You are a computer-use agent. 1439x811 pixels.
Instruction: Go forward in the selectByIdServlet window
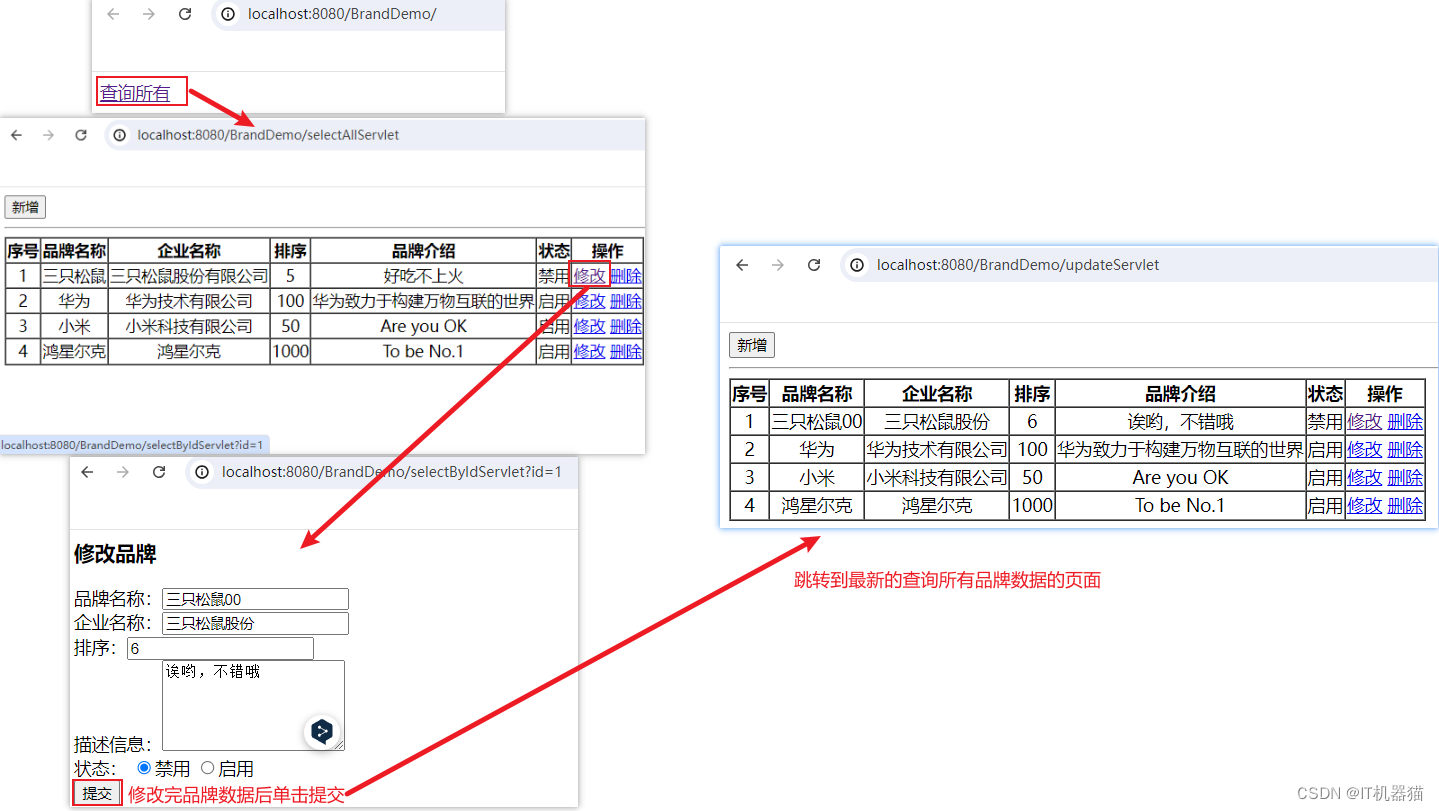coord(122,472)
